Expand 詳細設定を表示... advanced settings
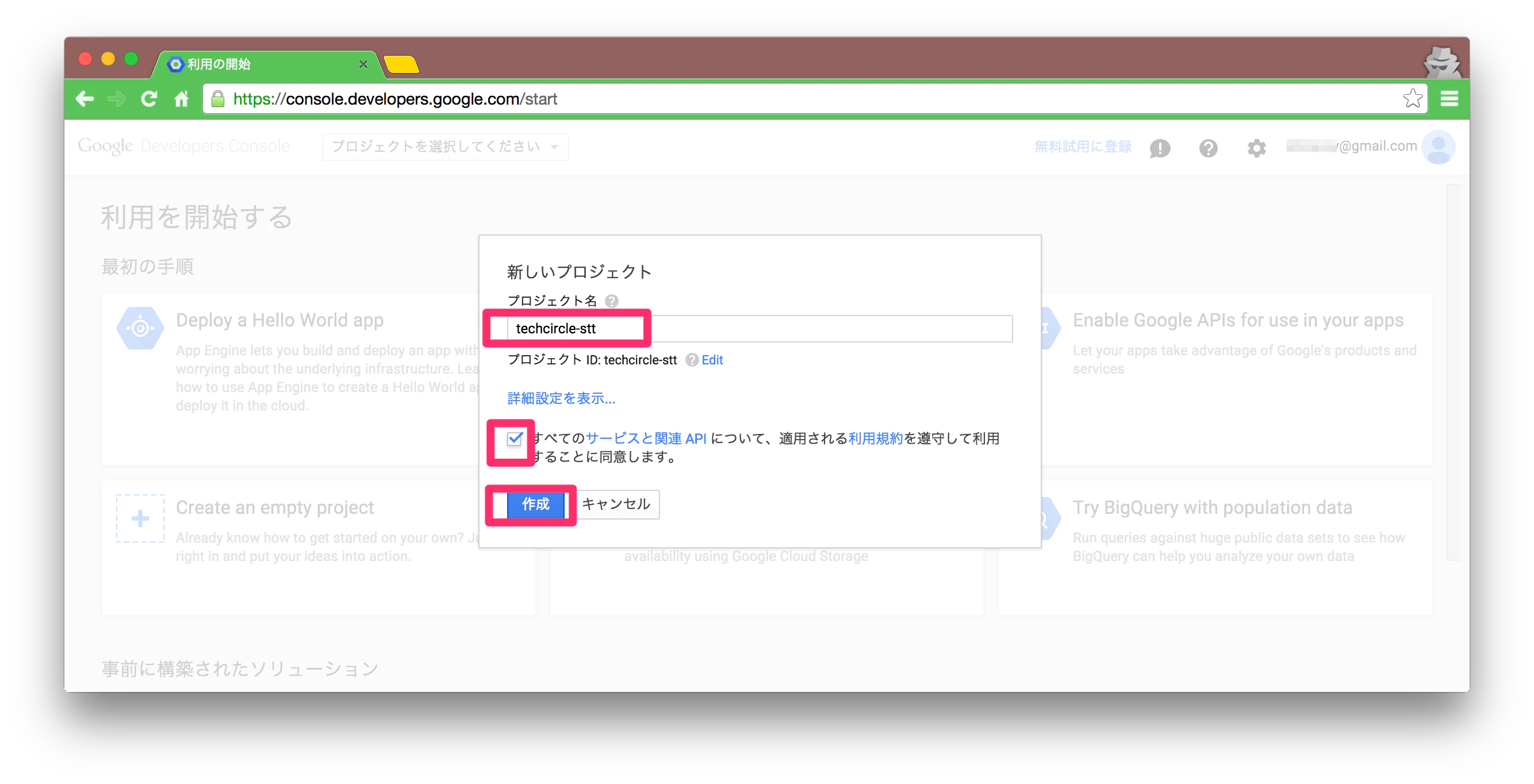 coord(561,398)
